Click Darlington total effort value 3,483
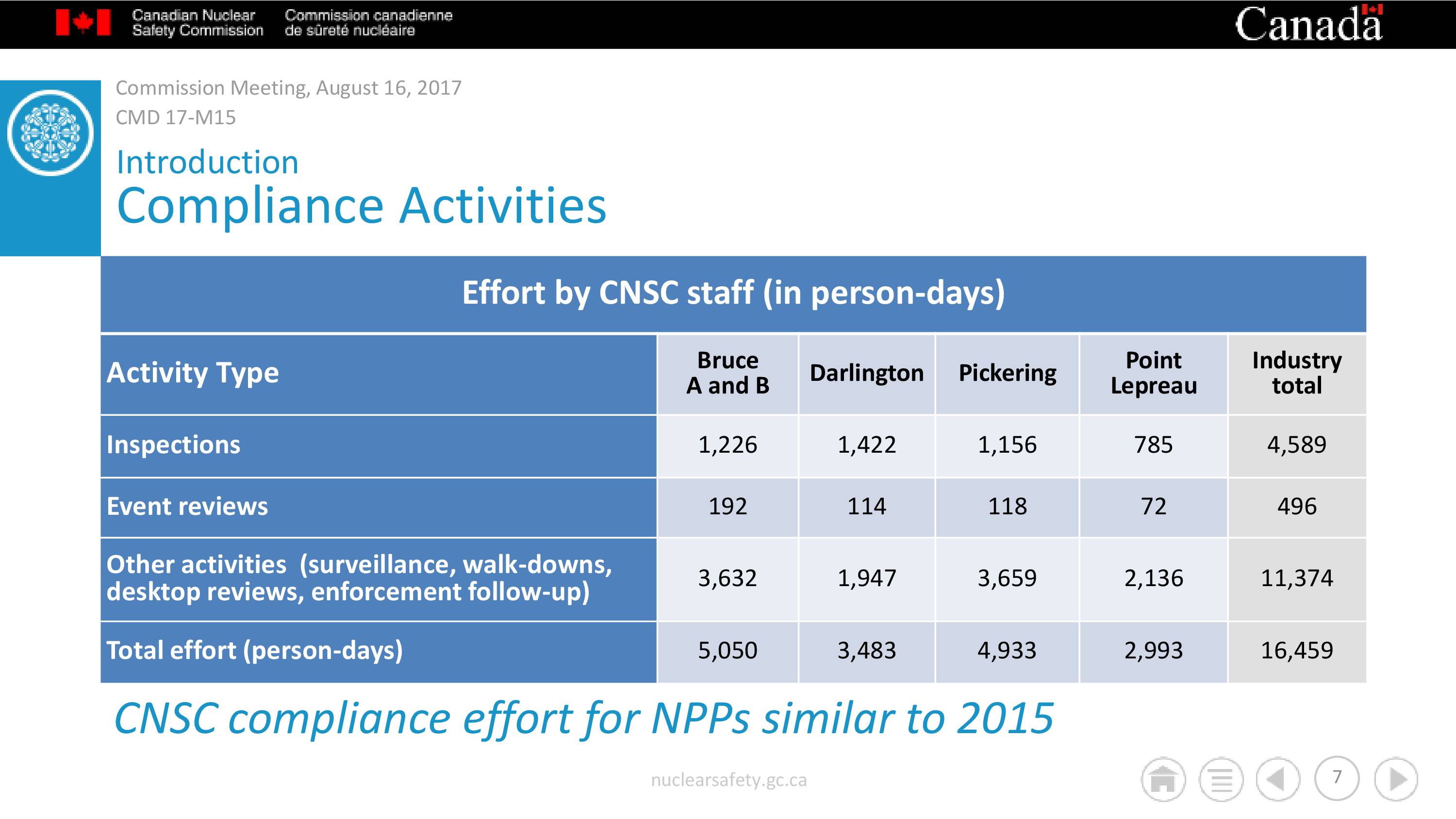Viewport: 1456px width, 819px height. (x=866, y=651)
